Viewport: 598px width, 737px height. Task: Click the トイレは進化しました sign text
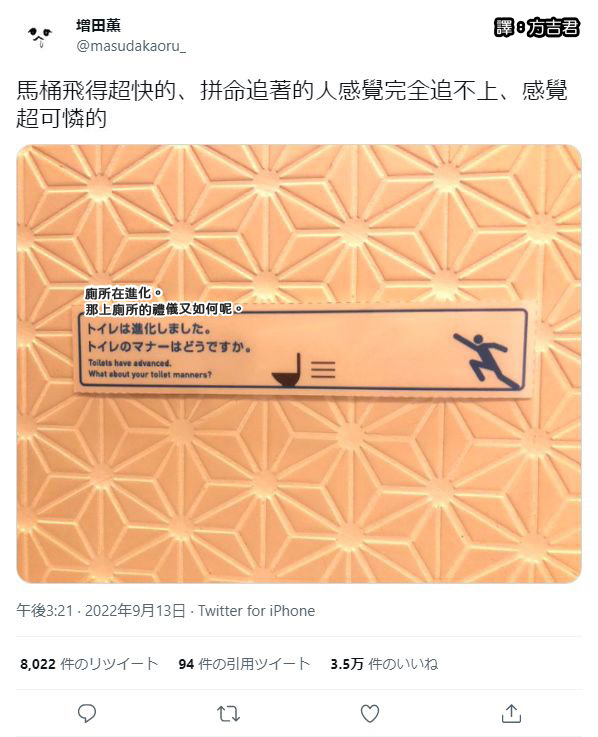tap(149, 328)
